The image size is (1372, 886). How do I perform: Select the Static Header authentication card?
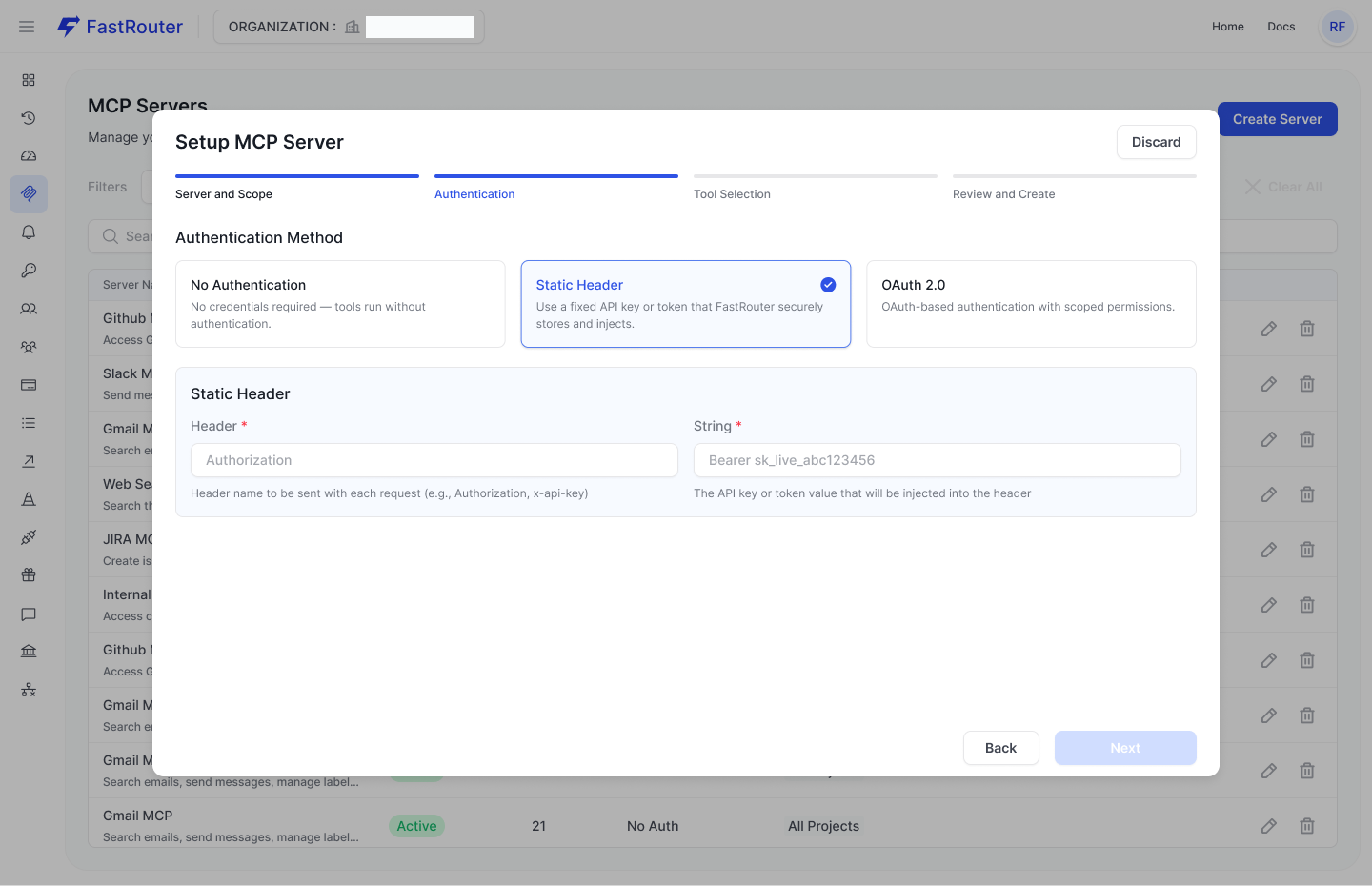[685, 304]
